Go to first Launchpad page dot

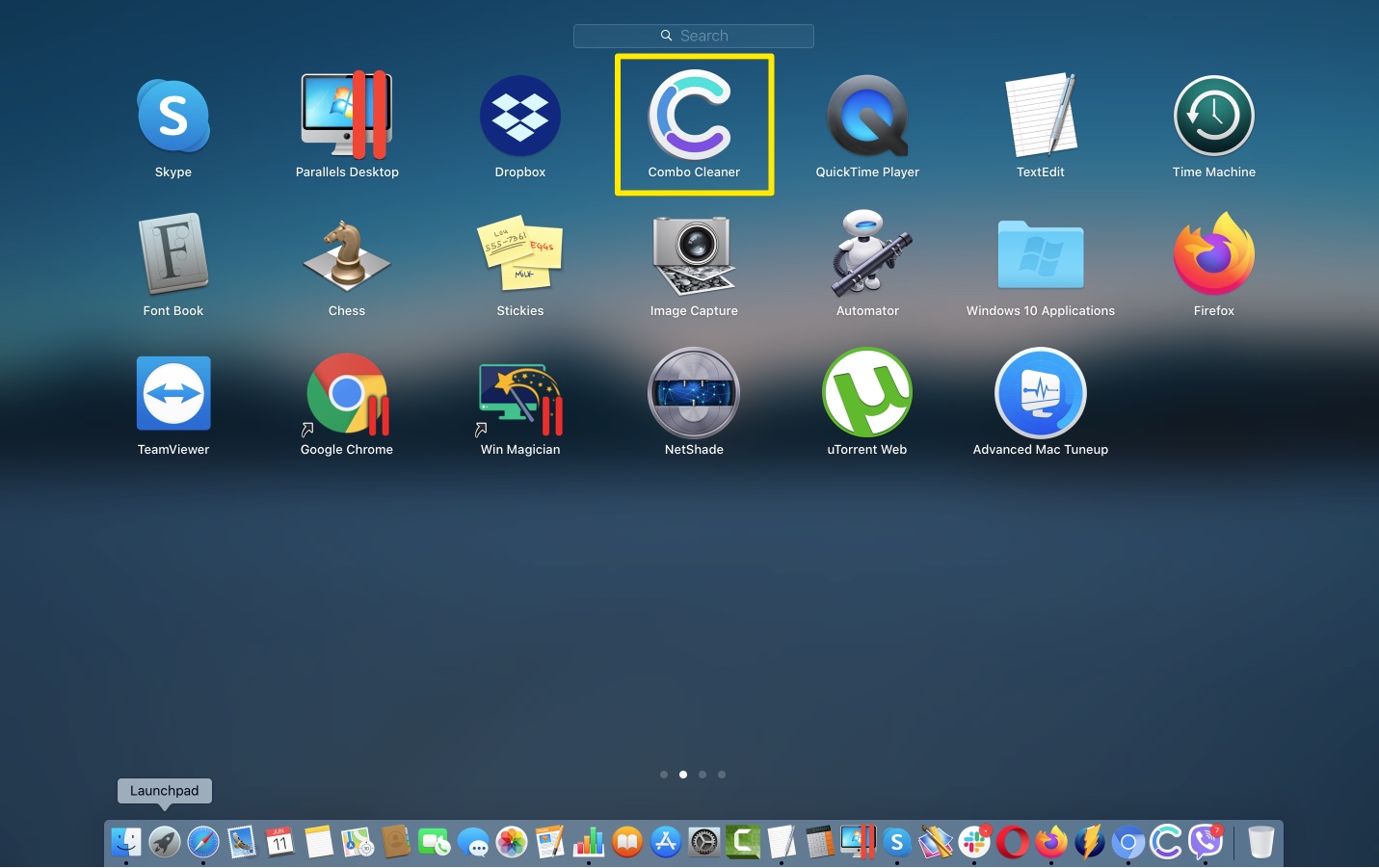[x=664, y=775]
